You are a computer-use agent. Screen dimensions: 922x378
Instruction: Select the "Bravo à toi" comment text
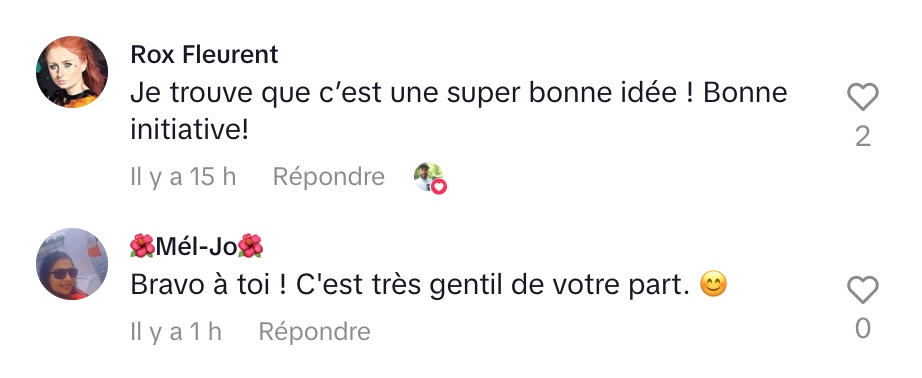click(x=200, y=285)
